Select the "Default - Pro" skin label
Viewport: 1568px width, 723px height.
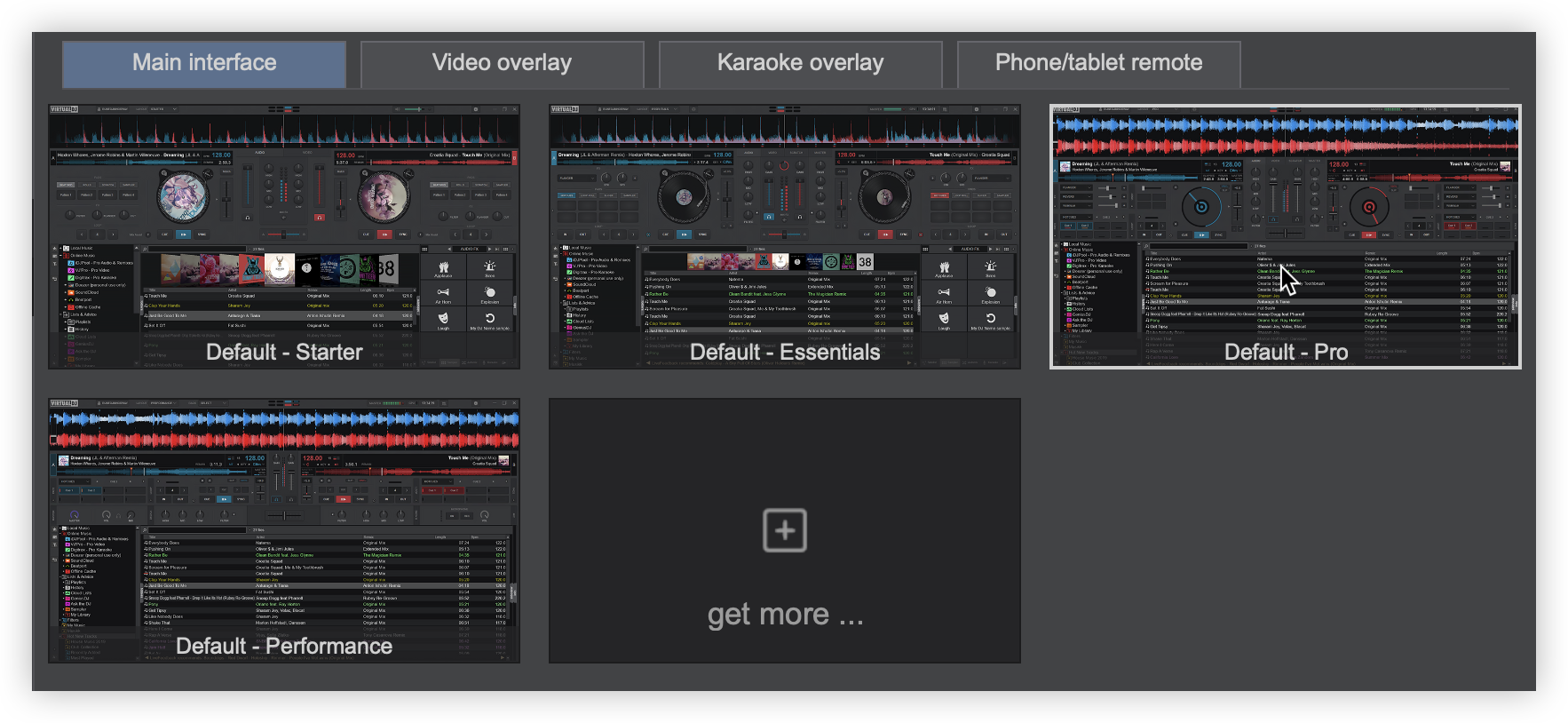(1286, 352)
